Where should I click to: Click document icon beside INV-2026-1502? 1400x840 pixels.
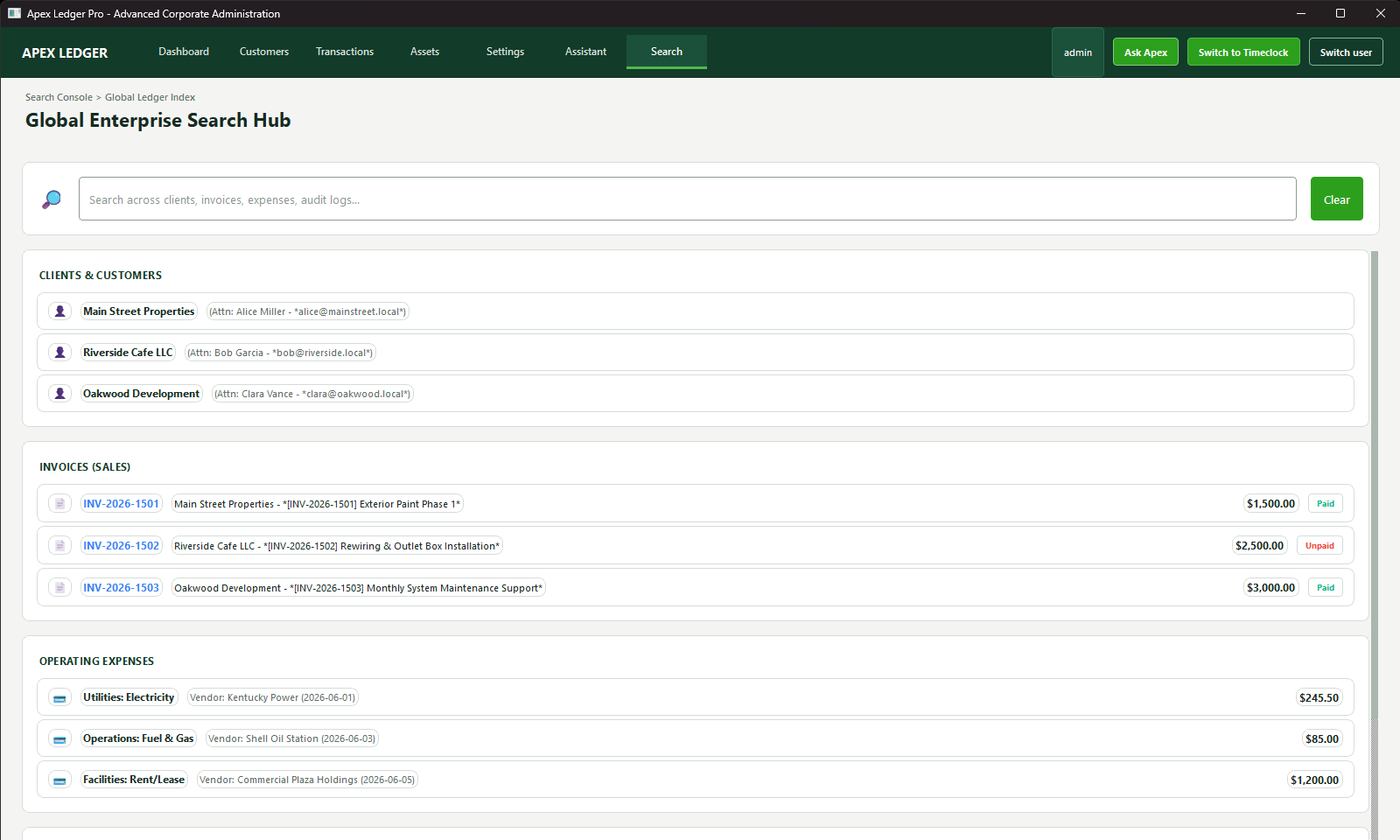[59, 546]
